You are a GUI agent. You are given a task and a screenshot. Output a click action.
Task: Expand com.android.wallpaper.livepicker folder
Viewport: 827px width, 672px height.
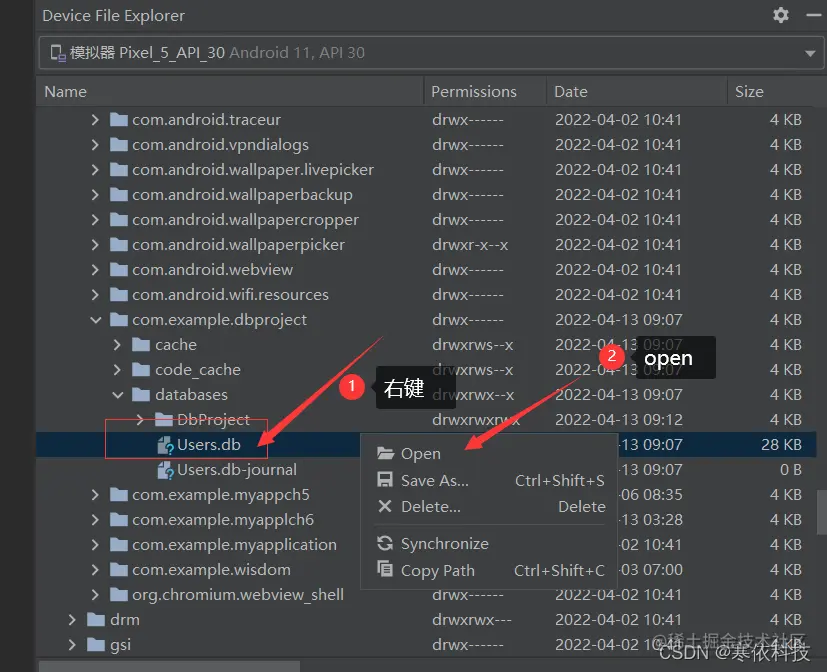coord(95,170)
